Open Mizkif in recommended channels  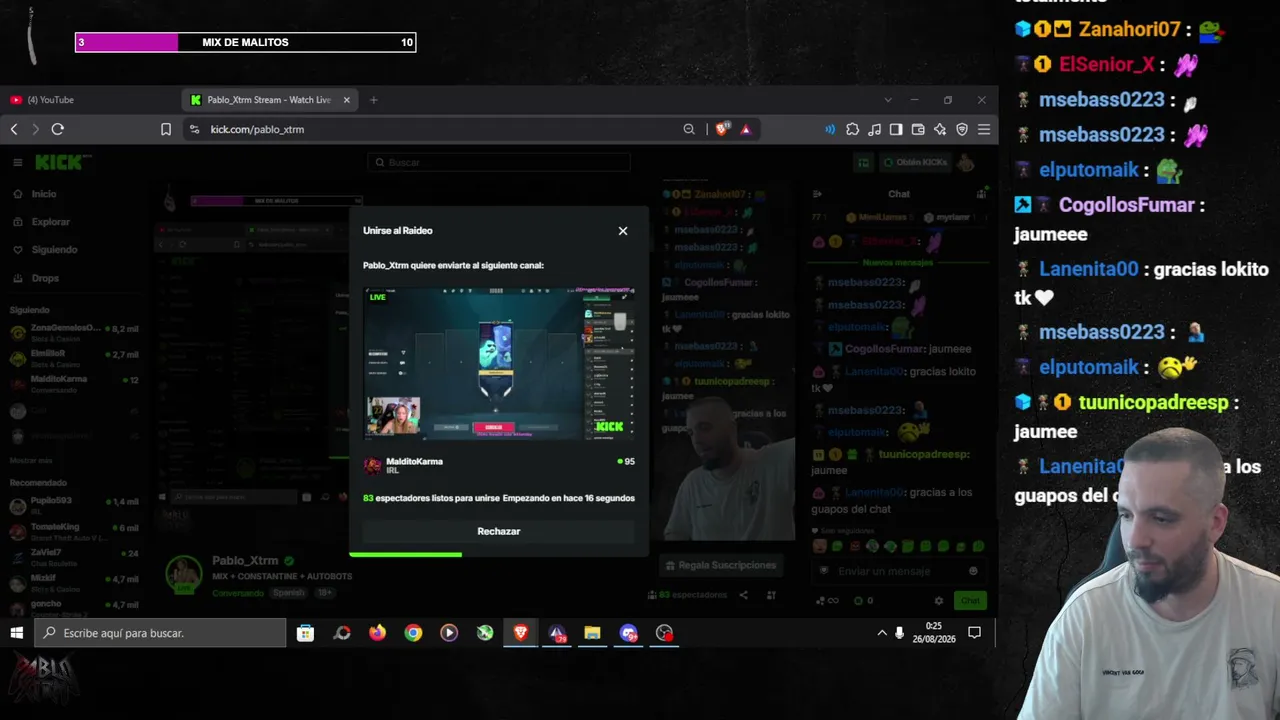point(75,583)
